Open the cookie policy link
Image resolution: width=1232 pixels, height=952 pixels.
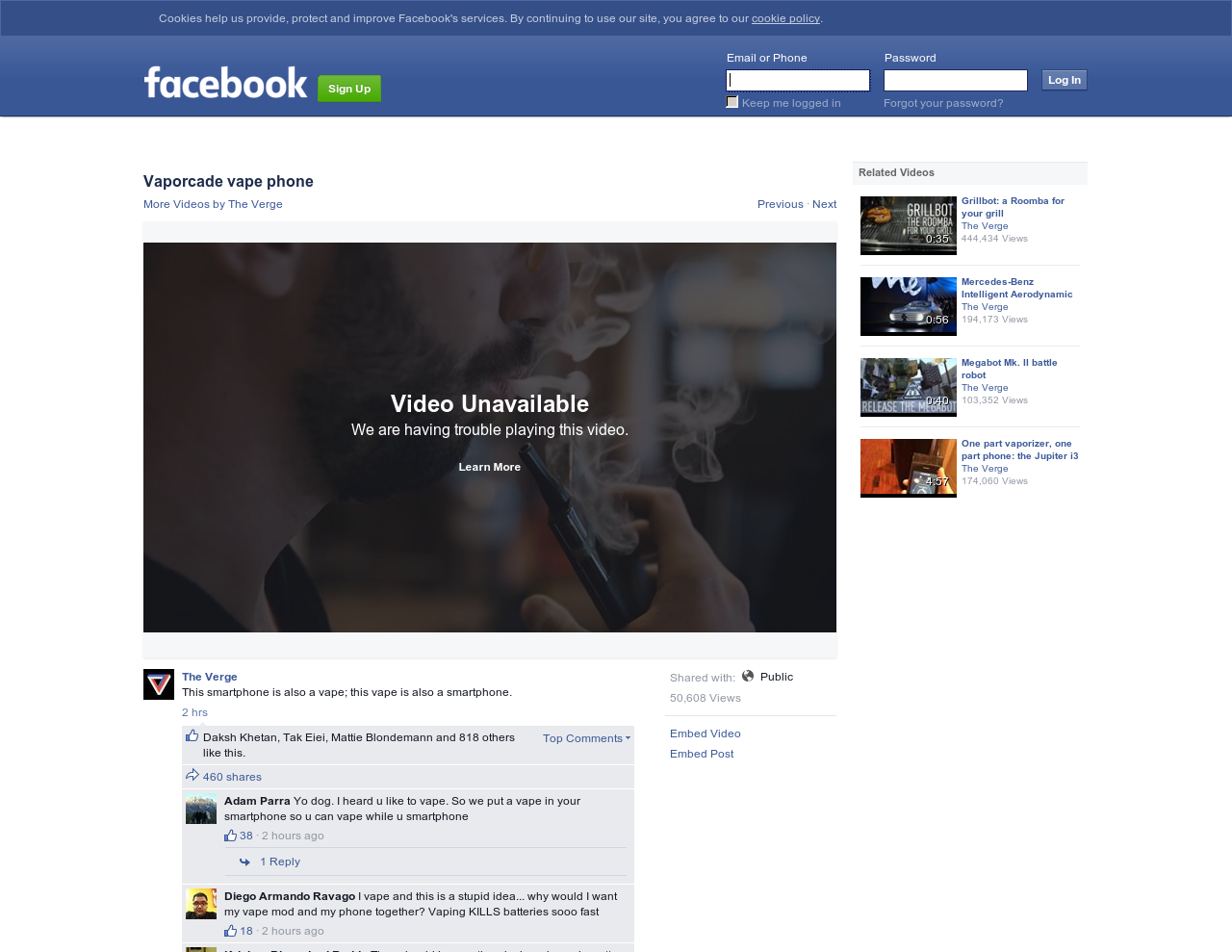(785, 18)
